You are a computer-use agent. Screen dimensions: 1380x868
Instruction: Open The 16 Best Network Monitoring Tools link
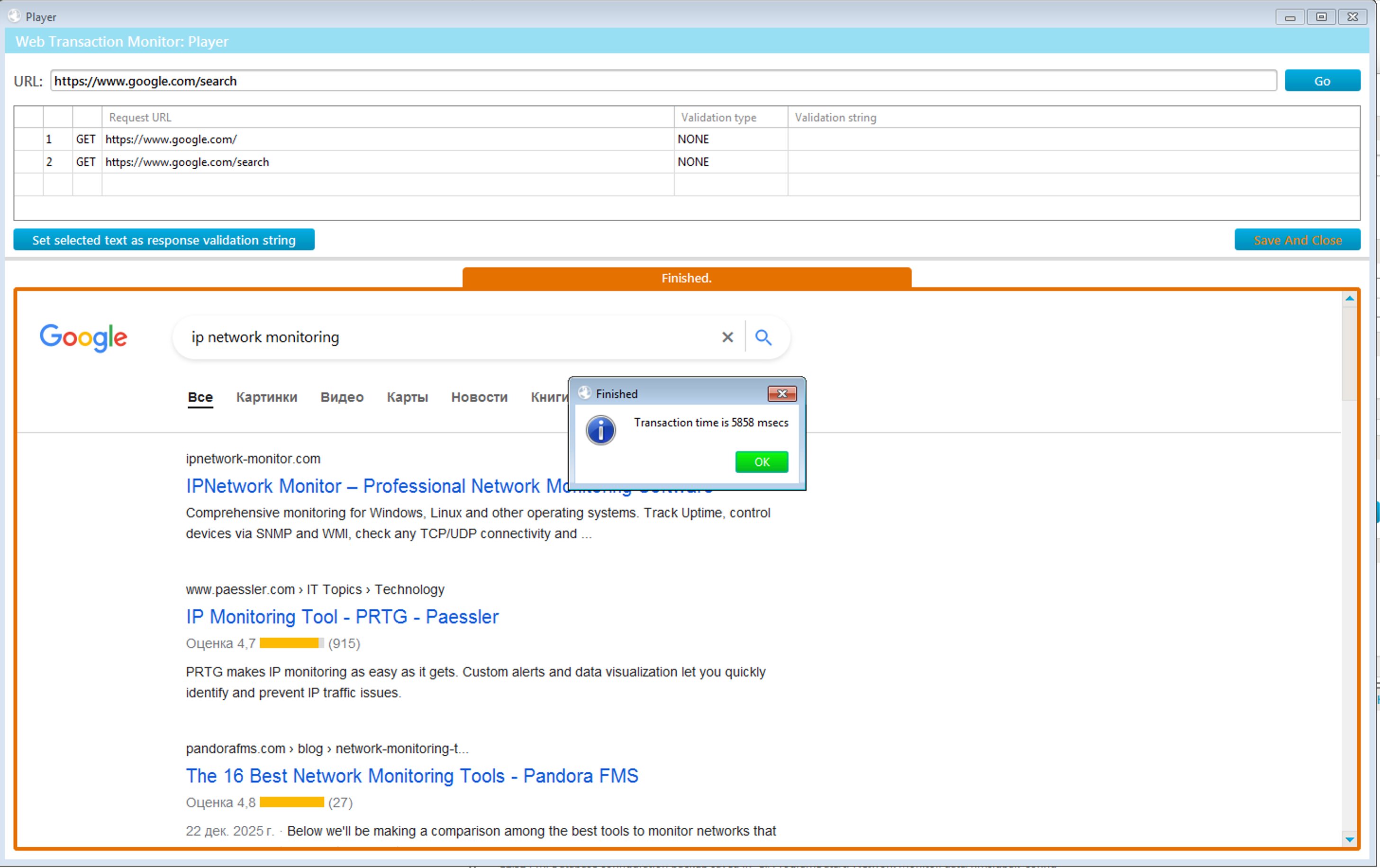coord(411,776)
